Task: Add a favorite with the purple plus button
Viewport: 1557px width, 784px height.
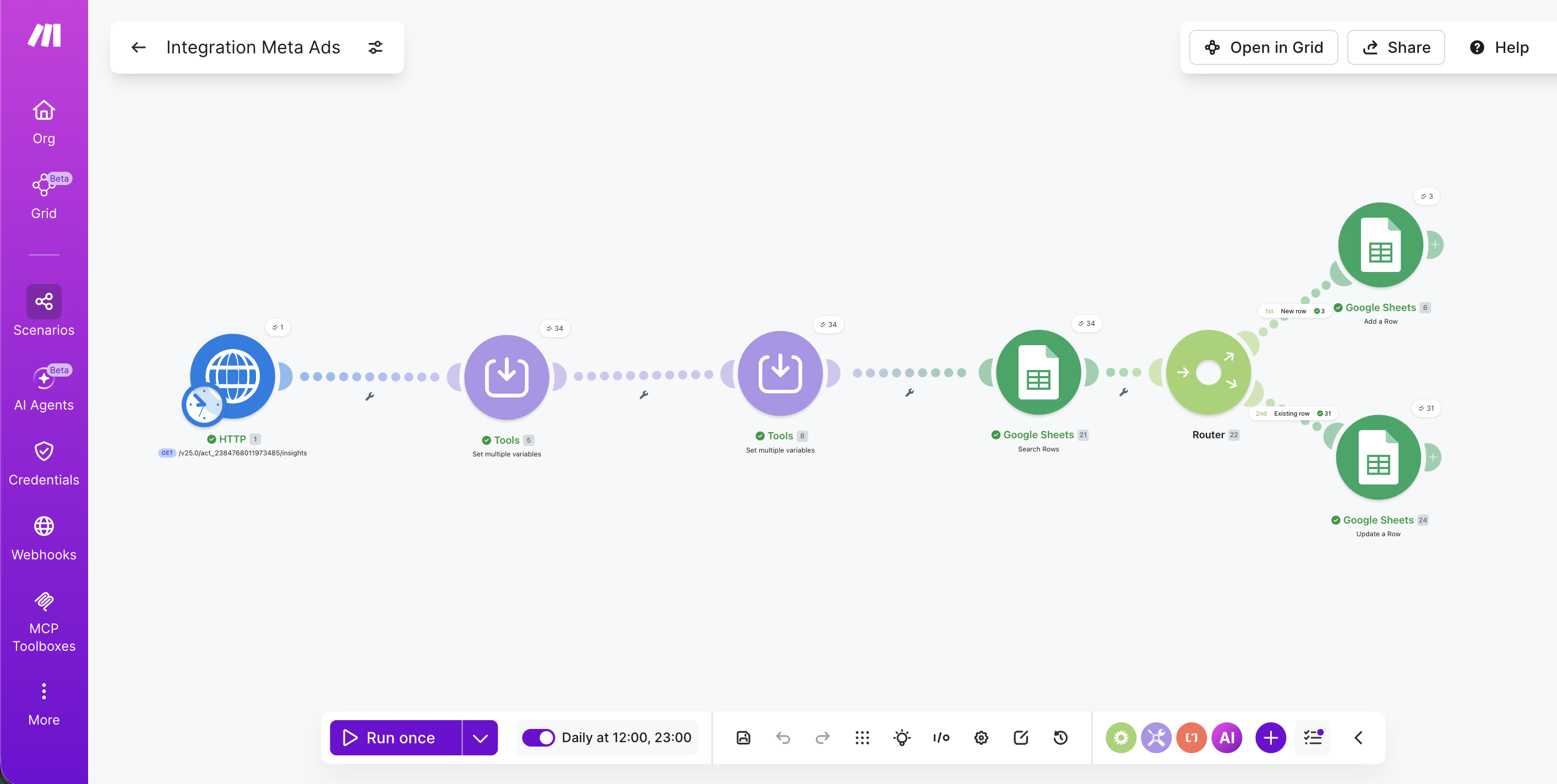Action: pyautogui.click(x=1271, y=737)
